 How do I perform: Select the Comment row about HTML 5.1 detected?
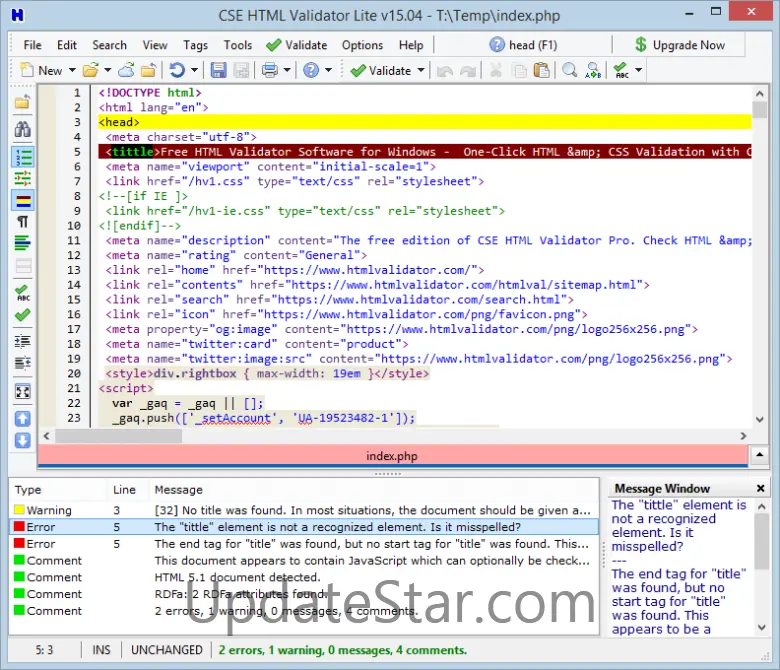(304, 577)
